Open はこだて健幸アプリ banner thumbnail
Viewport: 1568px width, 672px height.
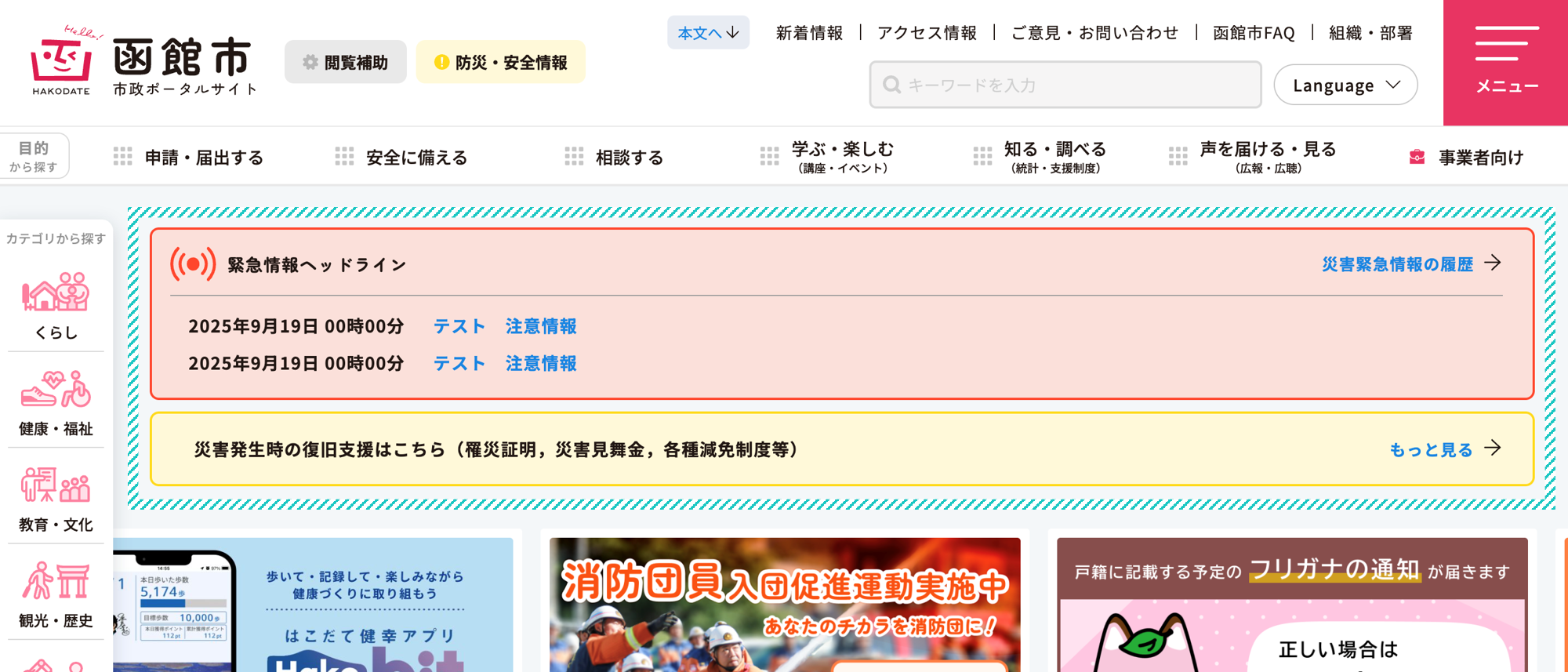[313, 605]
